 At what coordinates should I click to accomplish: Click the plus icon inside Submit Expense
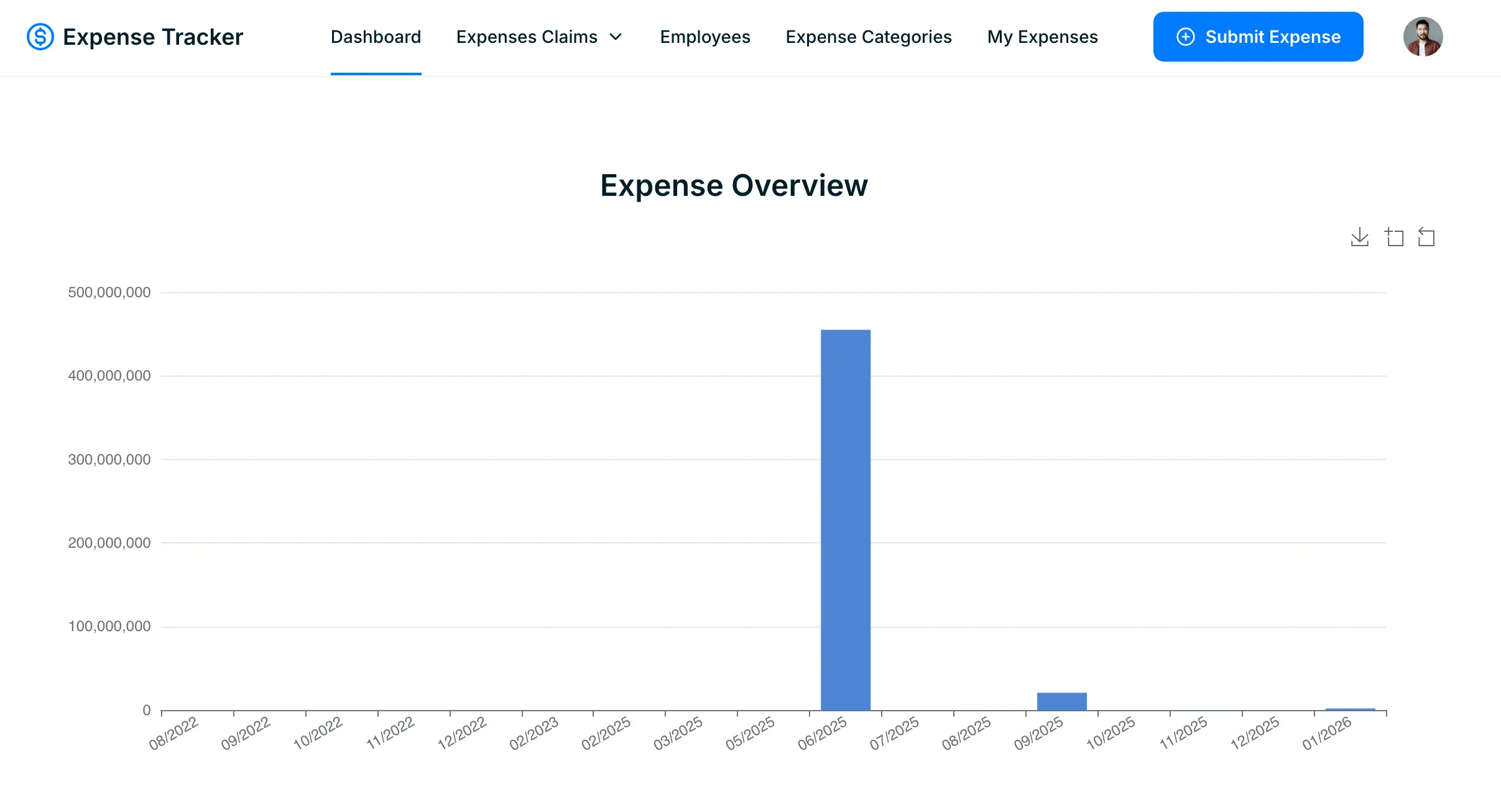(x=1186, y=37)
